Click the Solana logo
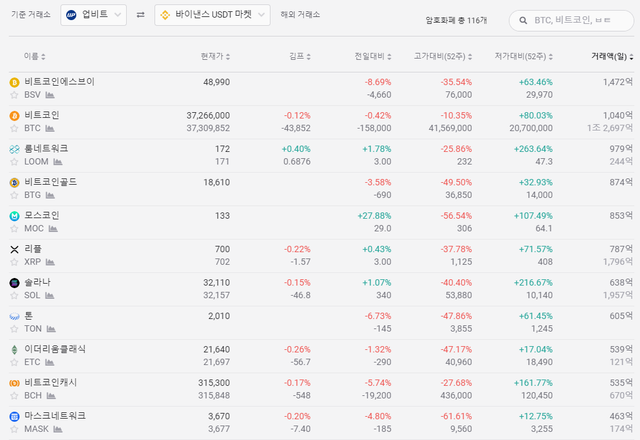This screenshot has height=440, width=640. click(x=14, y=283)
